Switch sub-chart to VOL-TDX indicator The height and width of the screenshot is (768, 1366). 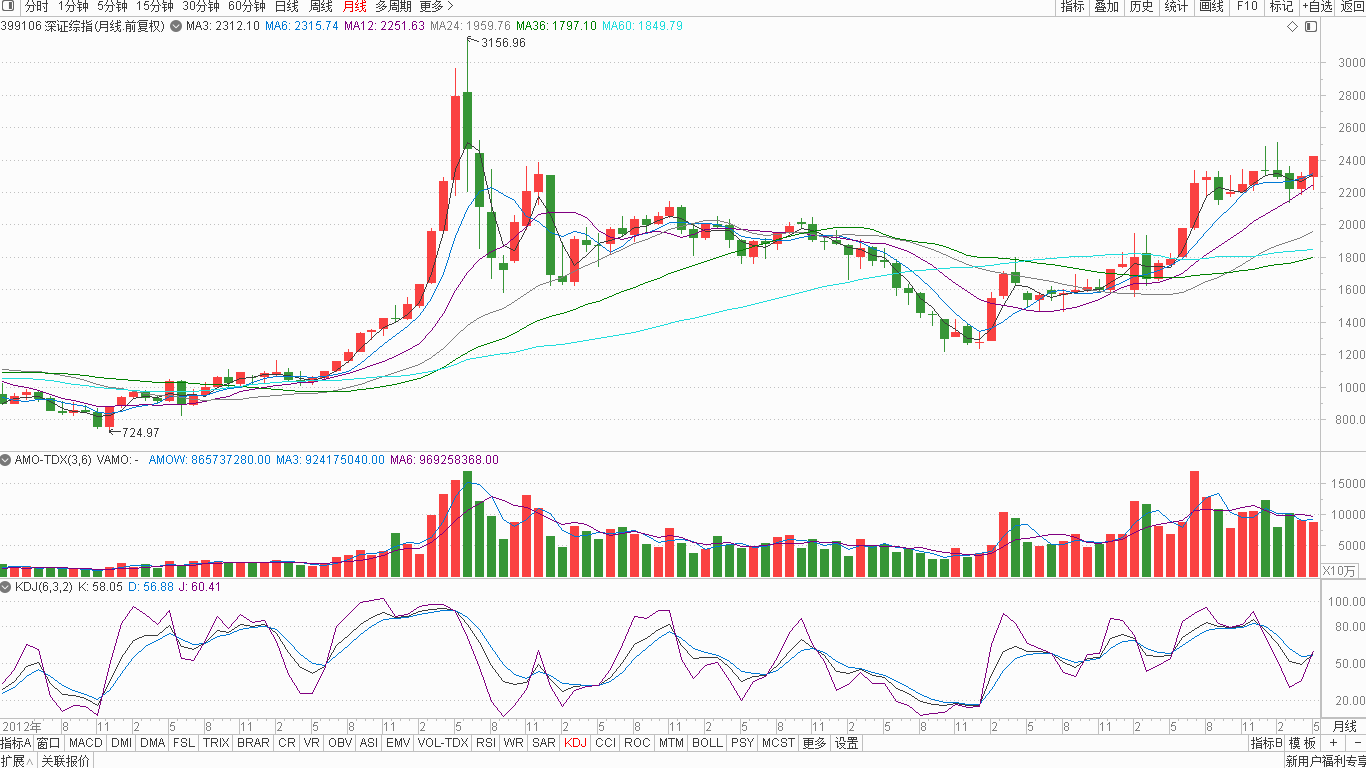pos(443,743)
